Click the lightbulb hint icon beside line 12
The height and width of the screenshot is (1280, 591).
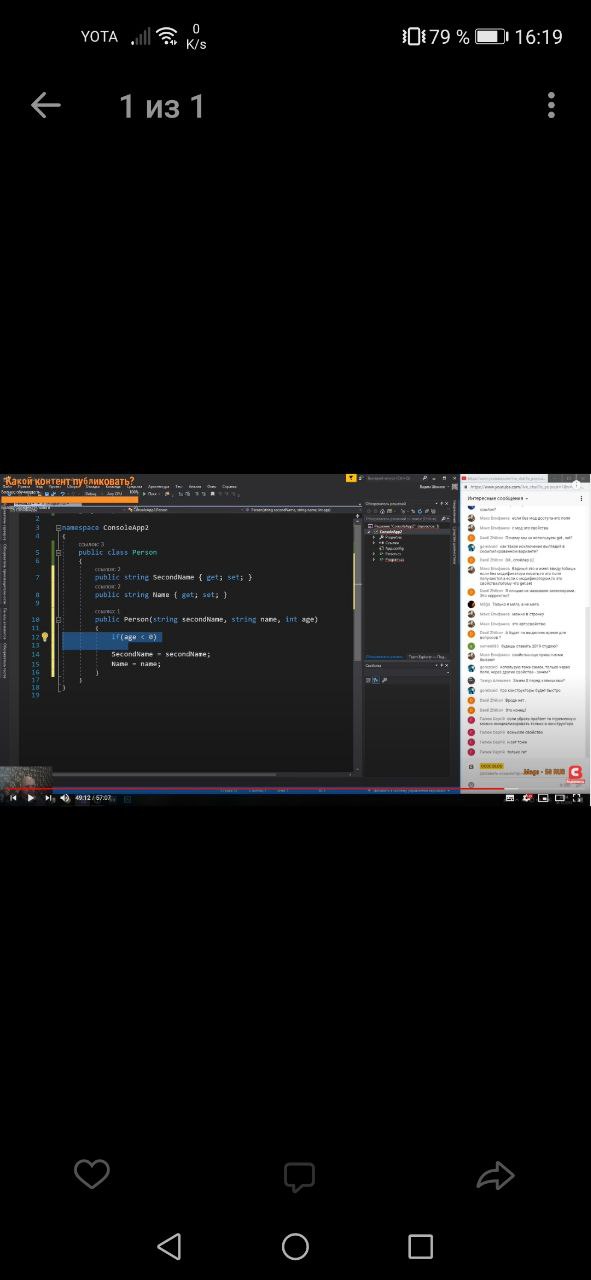(45, 637)
